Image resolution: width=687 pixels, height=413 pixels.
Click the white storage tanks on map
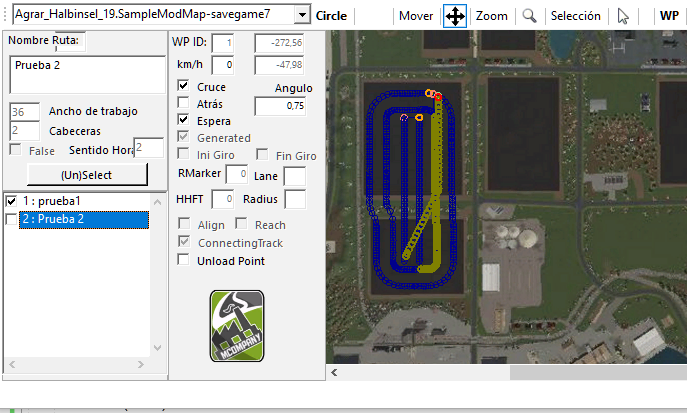[517, 237]
